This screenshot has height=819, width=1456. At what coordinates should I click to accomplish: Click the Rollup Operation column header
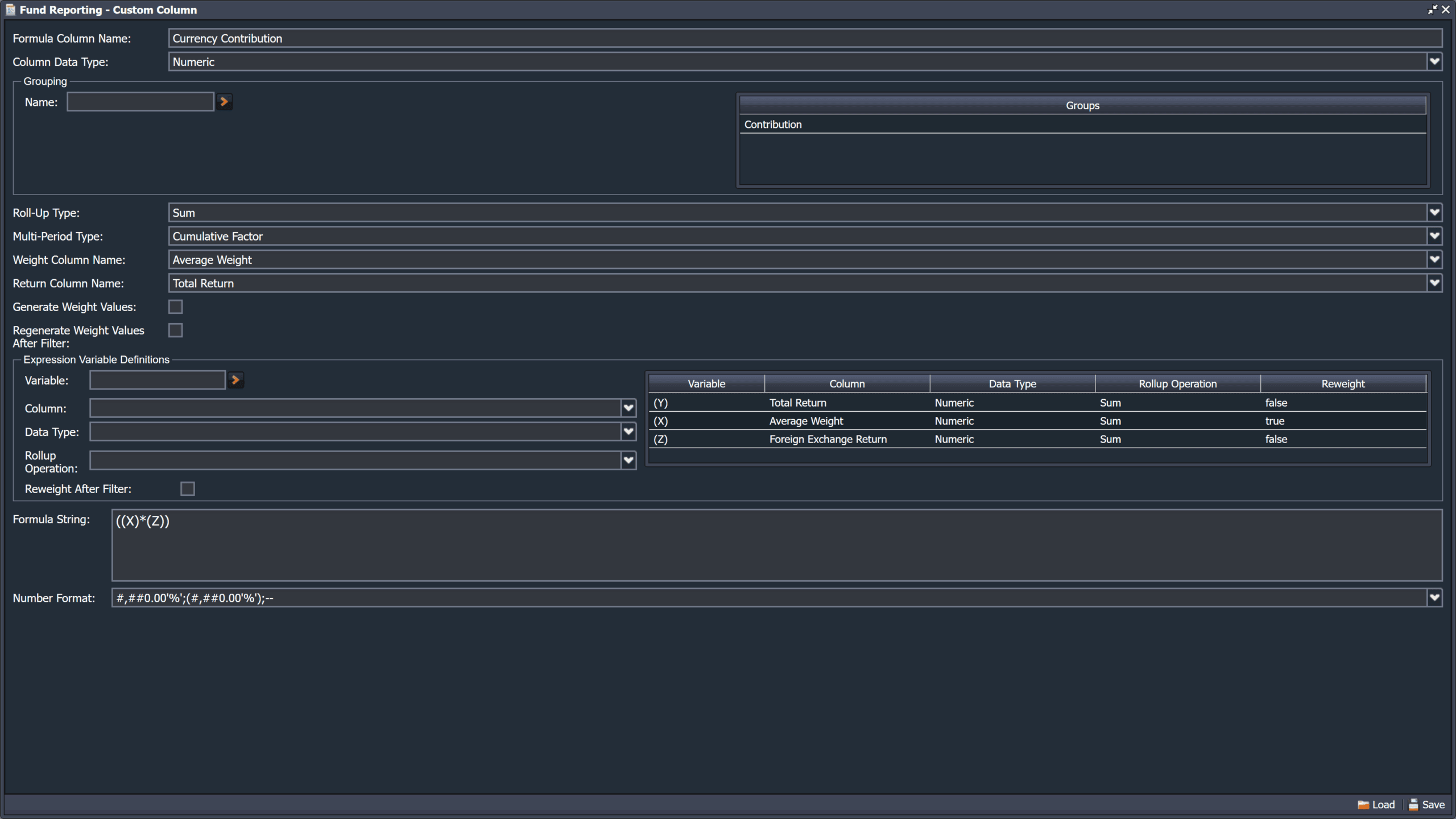[1178, 384]
